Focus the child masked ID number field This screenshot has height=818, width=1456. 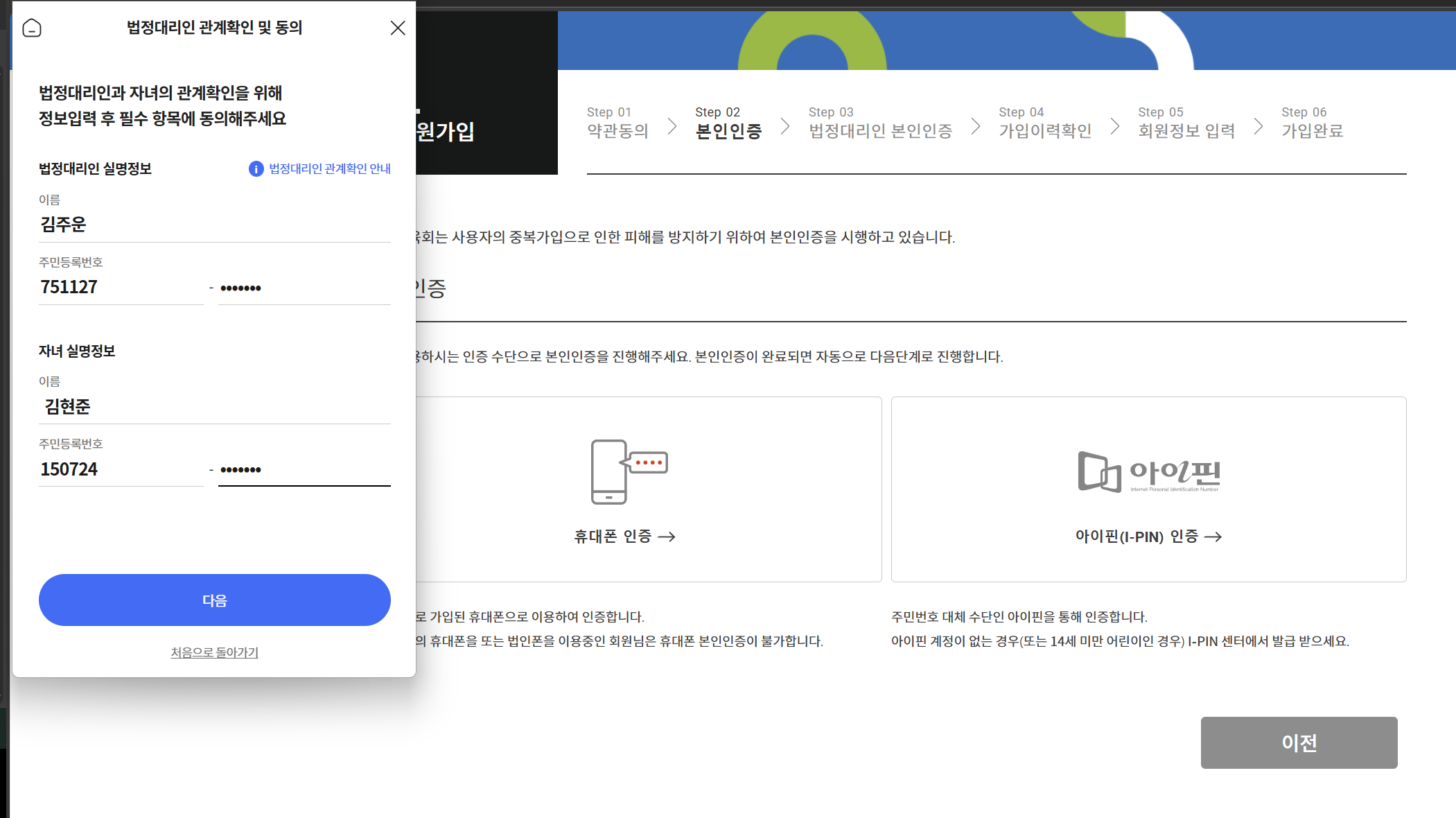click(304, 469)
